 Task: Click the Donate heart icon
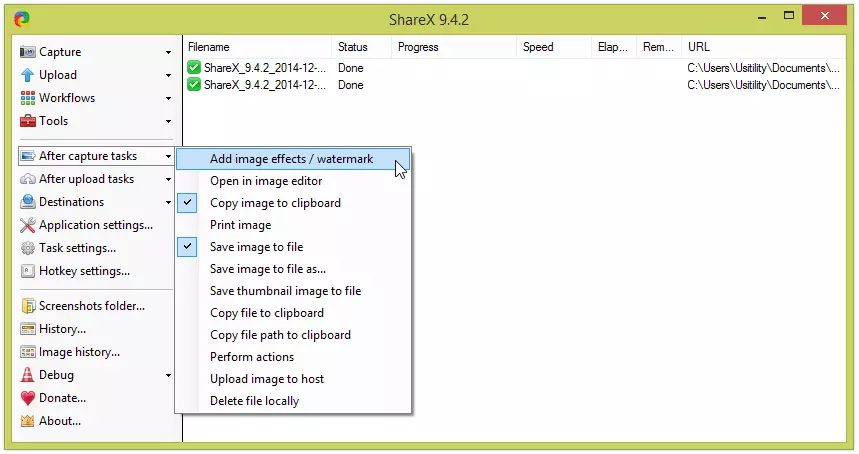click(x=27, y=398)
